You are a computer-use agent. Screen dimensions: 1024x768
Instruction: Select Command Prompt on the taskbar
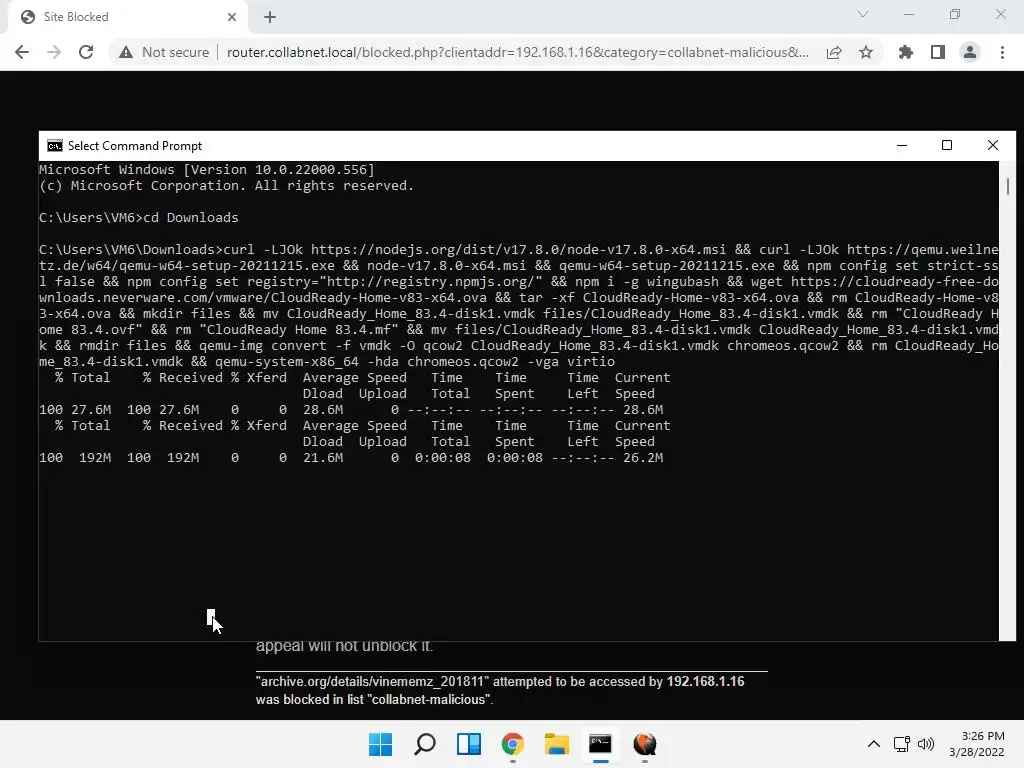pos(600,744)
